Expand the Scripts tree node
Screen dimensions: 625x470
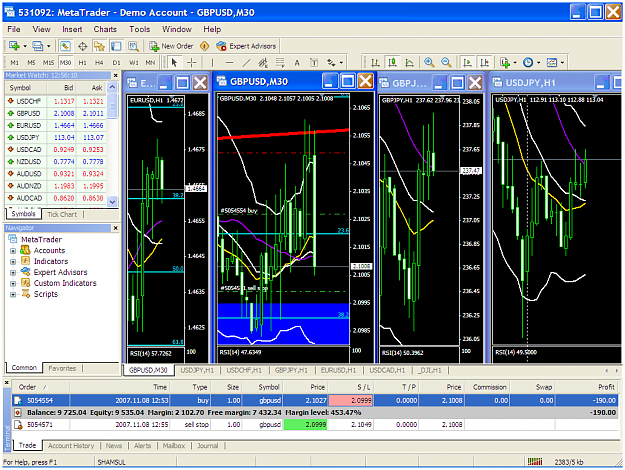point(13,295)
